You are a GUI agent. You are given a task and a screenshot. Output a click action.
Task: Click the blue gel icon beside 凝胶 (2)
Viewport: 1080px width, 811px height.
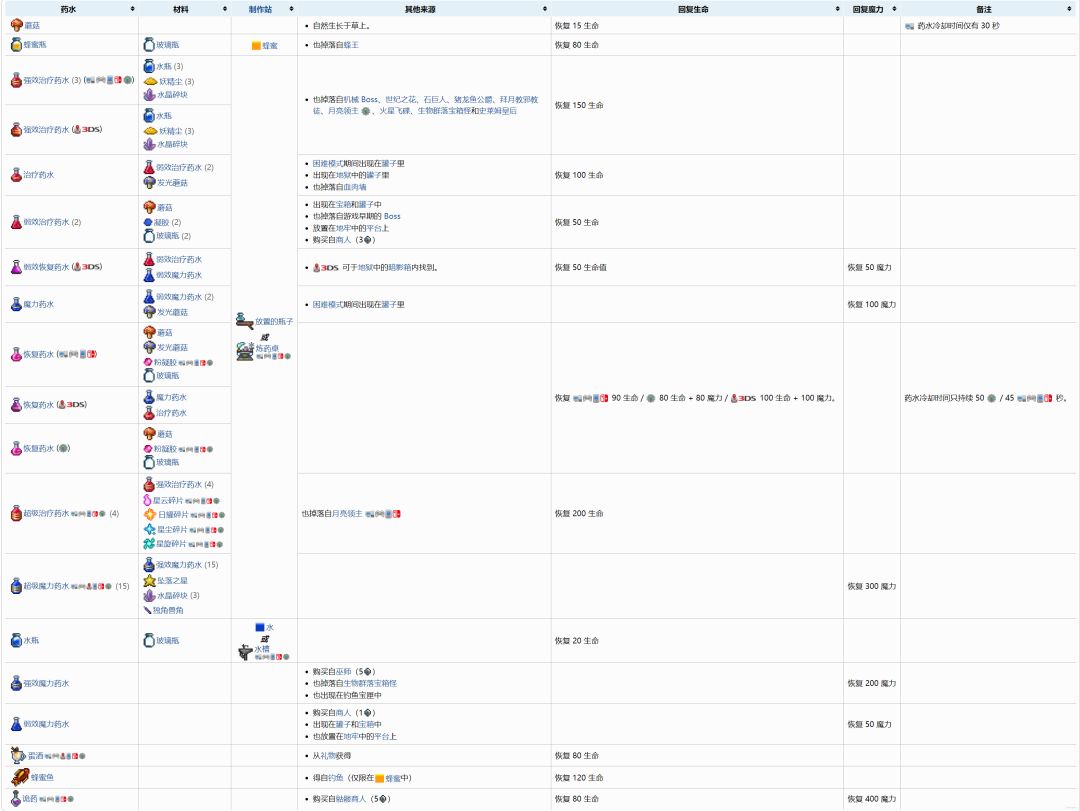coord(147,222)
